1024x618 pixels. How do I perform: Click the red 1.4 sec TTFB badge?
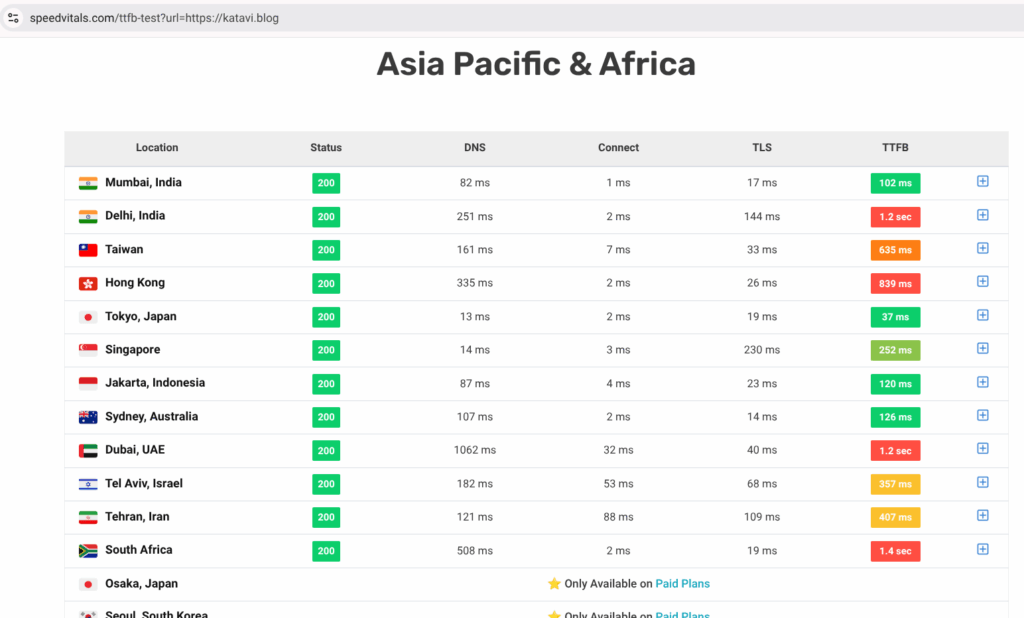tap(895, 550)
